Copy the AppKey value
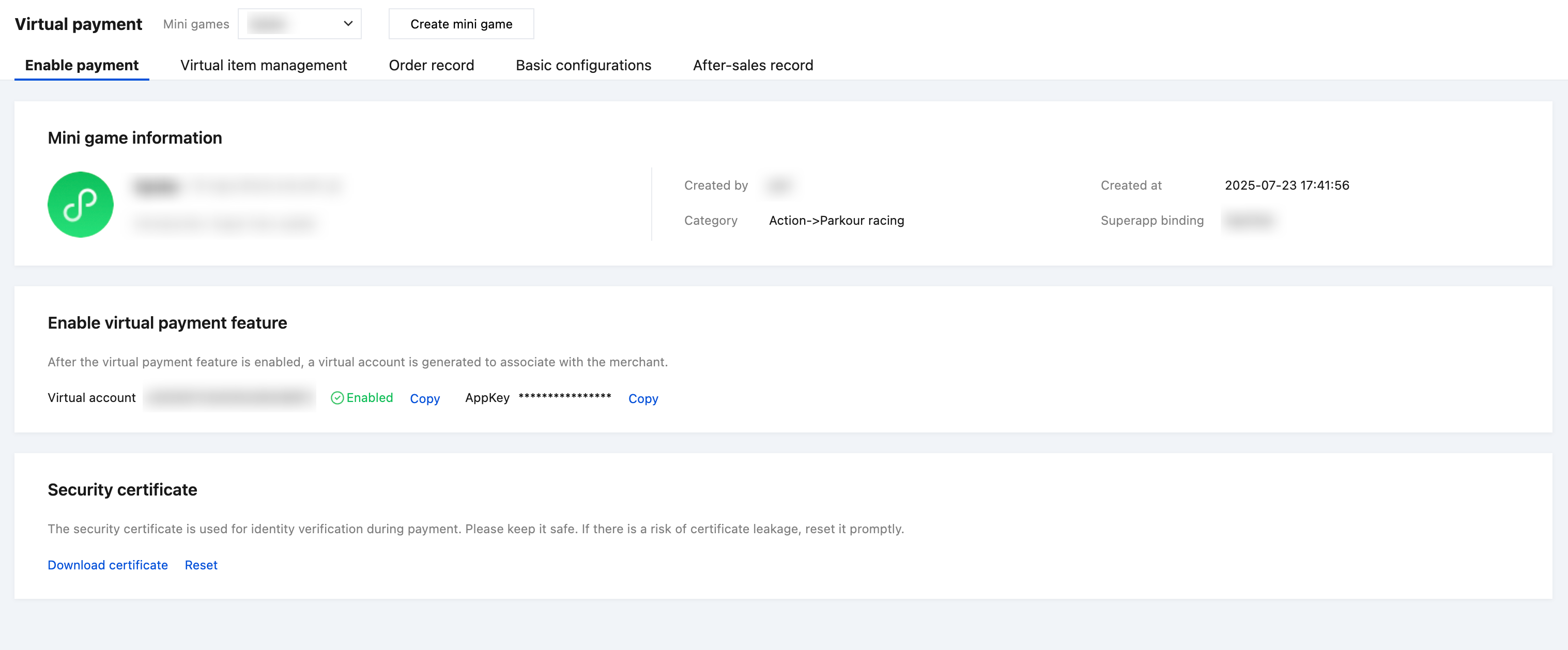 click(x=643, y=399)
